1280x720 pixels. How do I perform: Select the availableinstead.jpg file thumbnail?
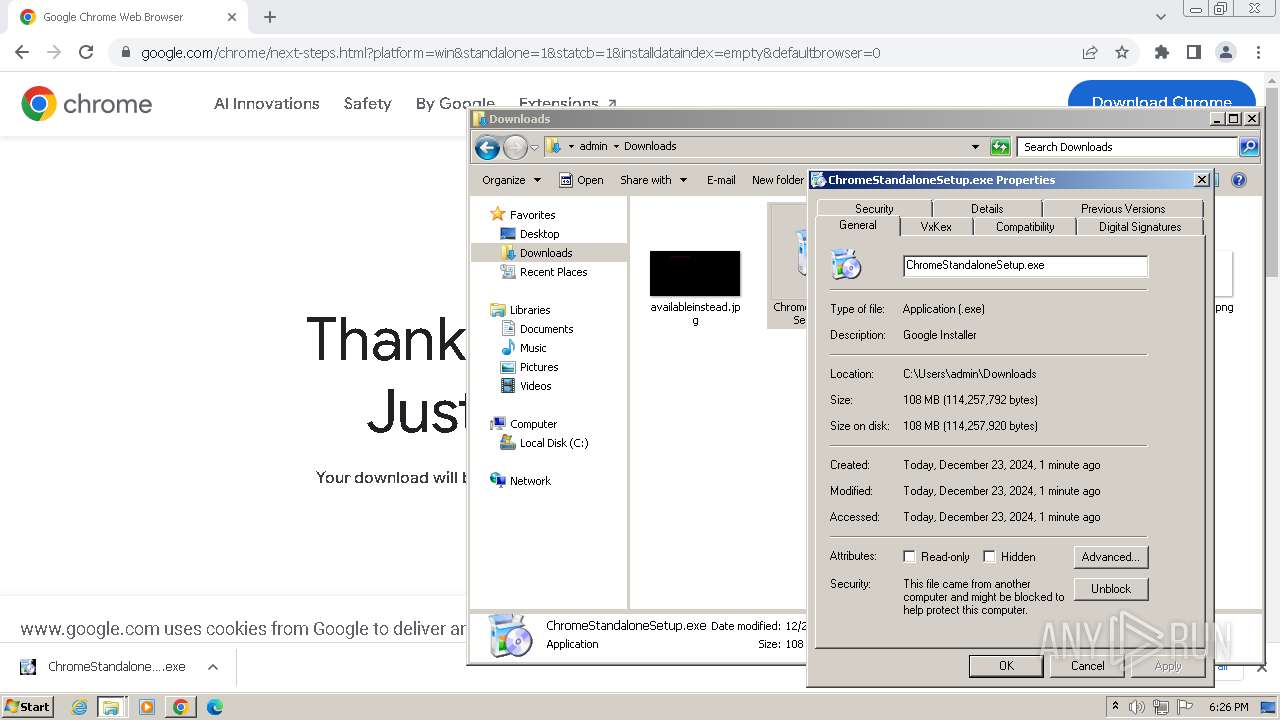(695, 273)
